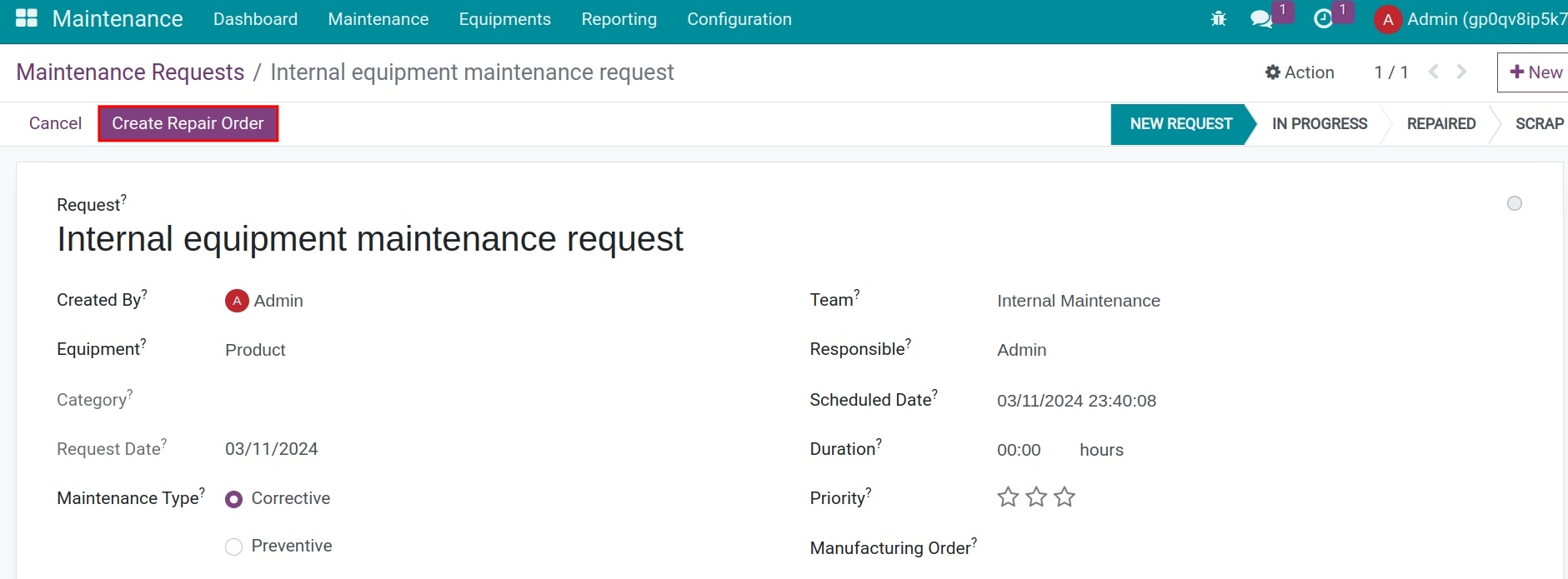The width and height of the screenshot is (1568, 579).
Task: Open the Reporting menu
Action: coord(619,19)
